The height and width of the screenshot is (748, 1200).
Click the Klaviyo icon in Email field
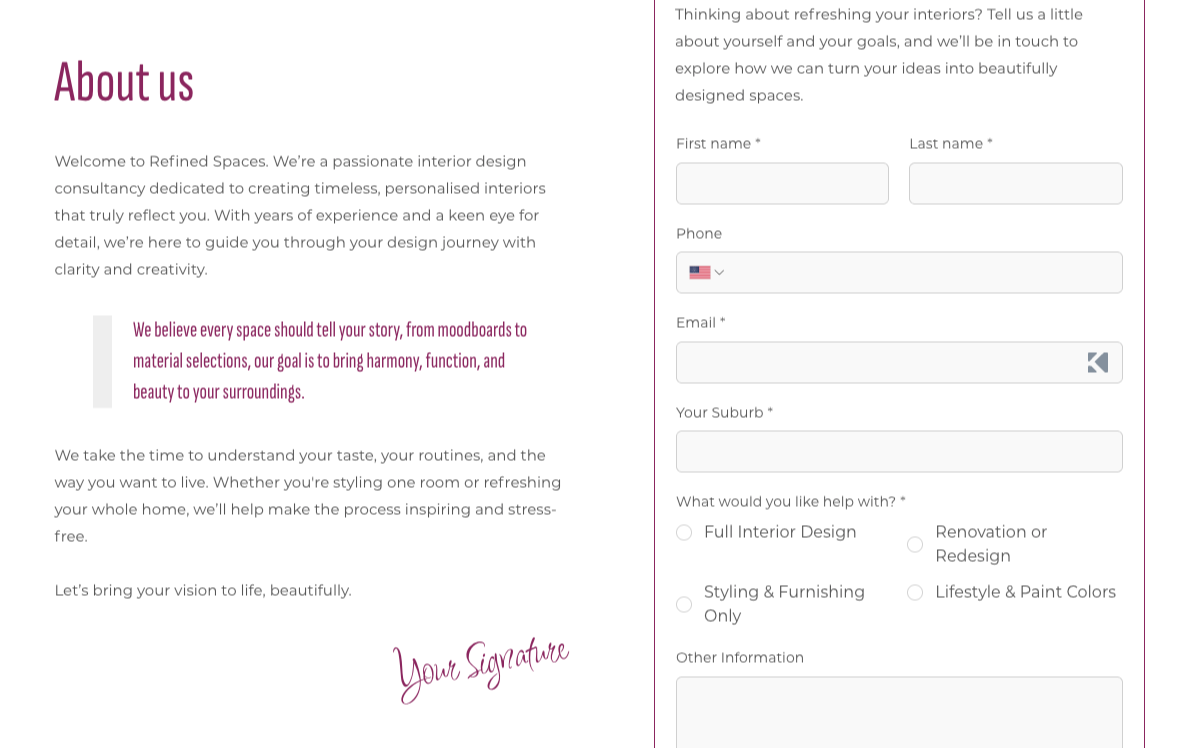tap(1098, 362)
